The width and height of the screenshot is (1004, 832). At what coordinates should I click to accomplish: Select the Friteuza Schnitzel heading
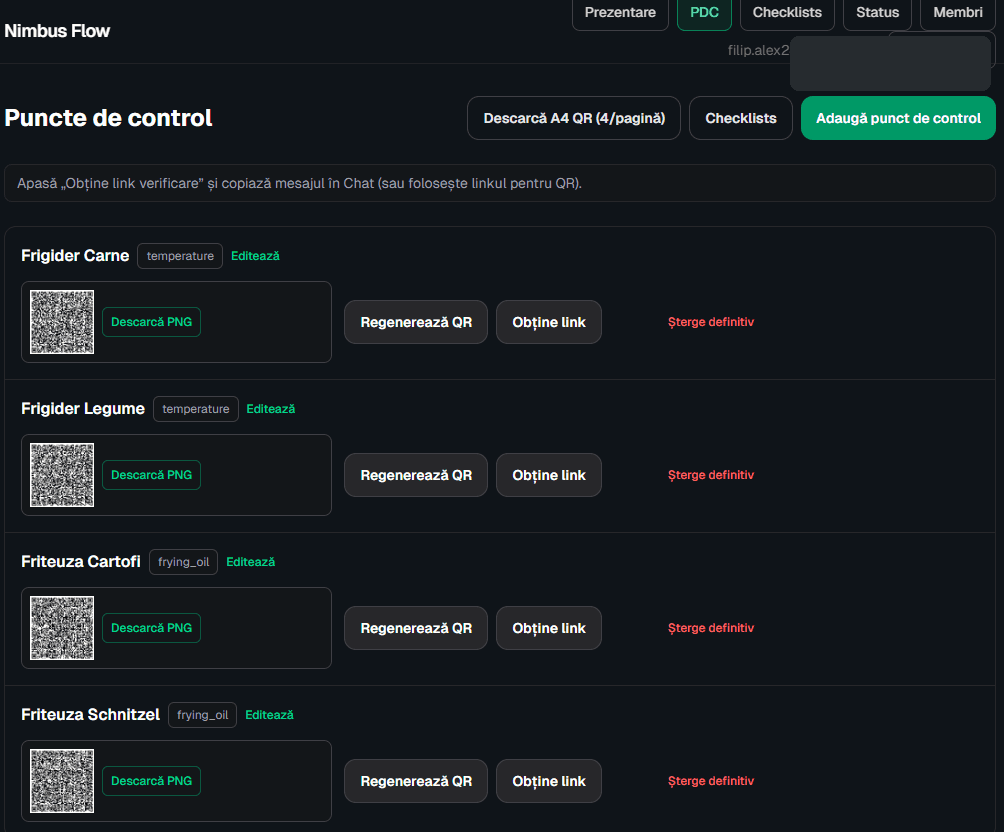click(x=90, y=715)
